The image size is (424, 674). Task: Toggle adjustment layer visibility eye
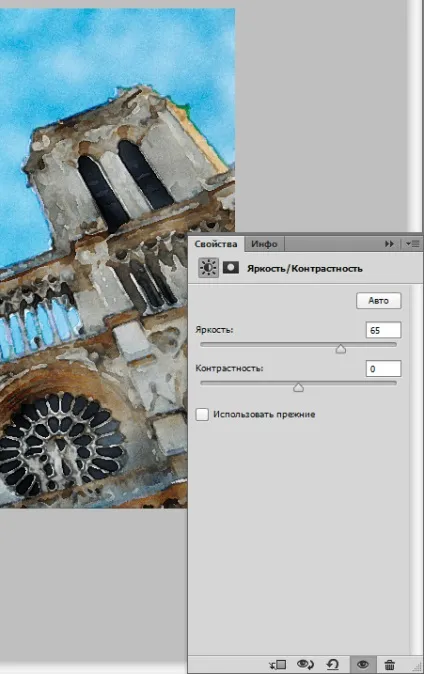[363, 665]
